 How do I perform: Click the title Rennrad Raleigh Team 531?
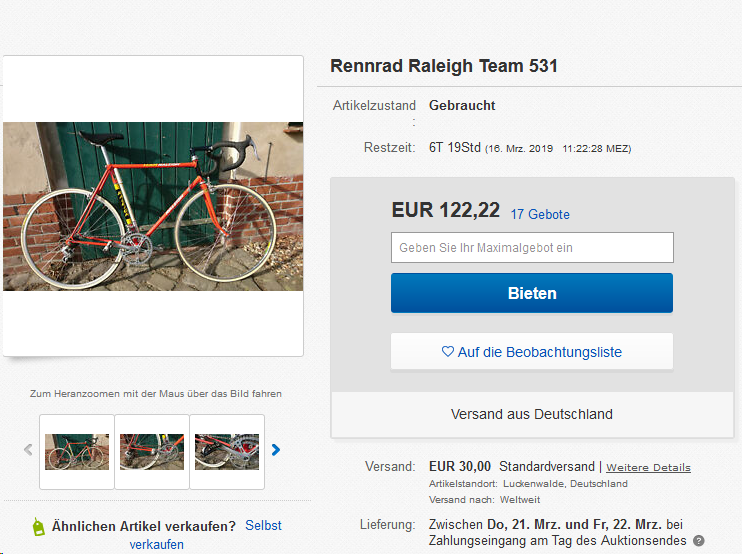click(444, 67)
